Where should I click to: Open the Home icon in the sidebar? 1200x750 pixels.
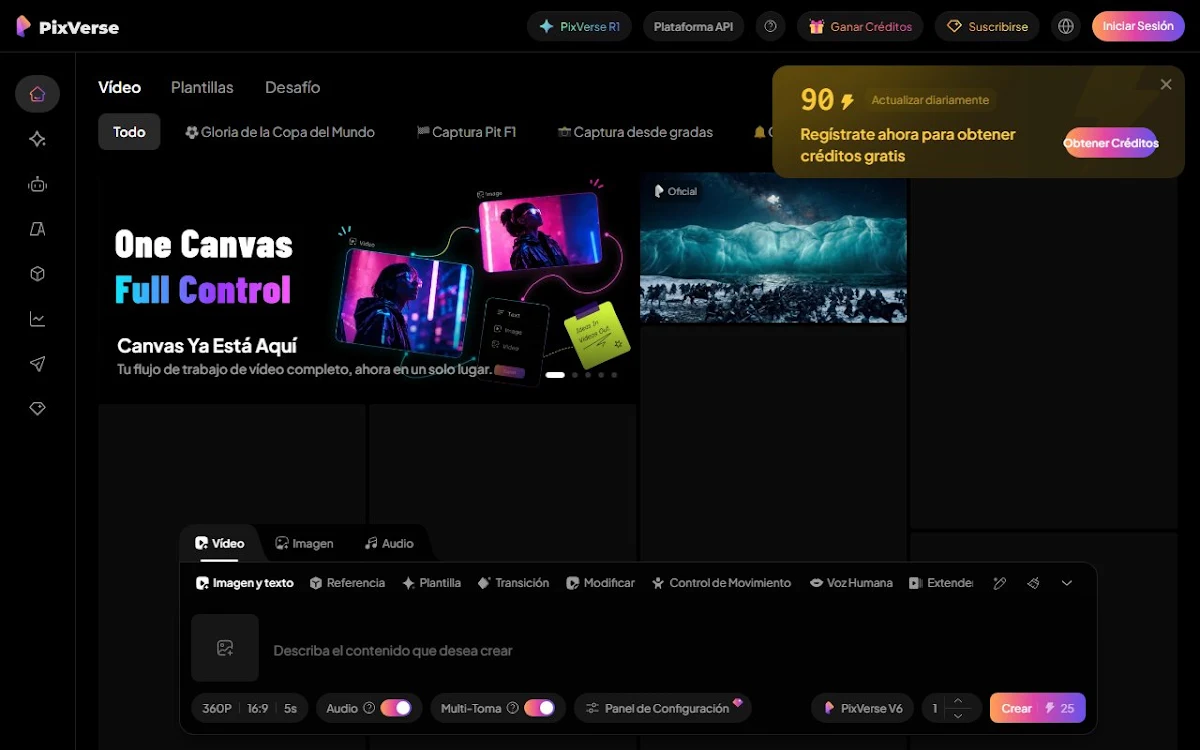(37, 94)
